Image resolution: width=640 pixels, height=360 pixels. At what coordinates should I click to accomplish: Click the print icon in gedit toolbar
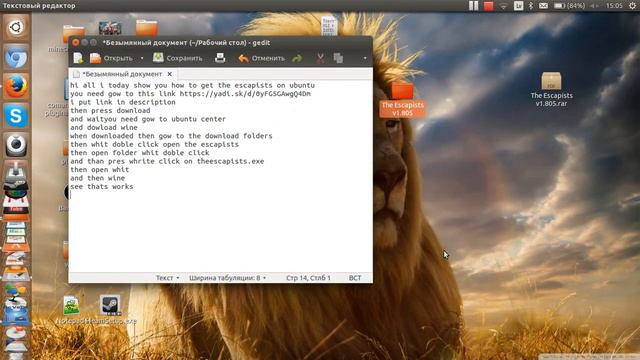[220, 58]
